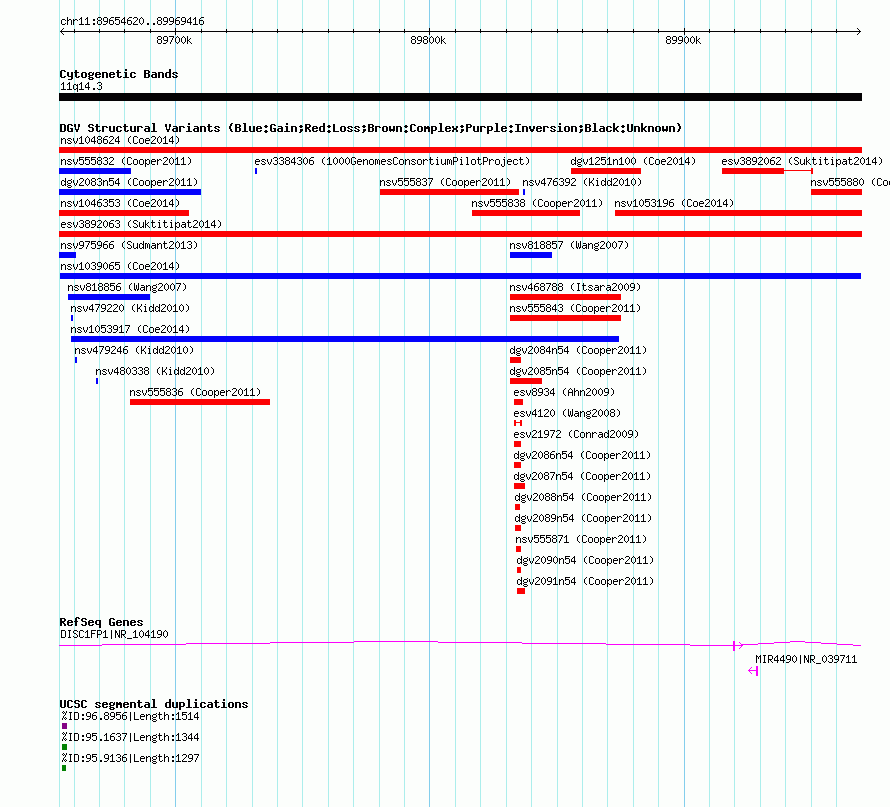Click the esv3892063 (Suktitipat2014) label

coord(141,224)
